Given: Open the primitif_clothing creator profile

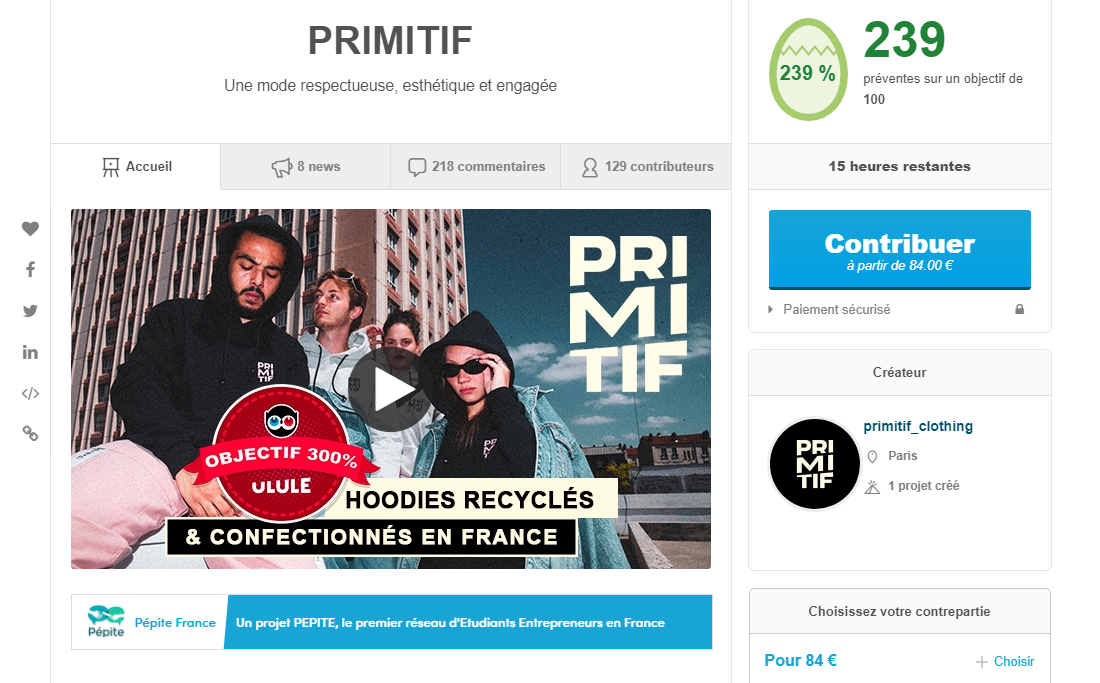Looking at the screenshot, I should 918,426.
